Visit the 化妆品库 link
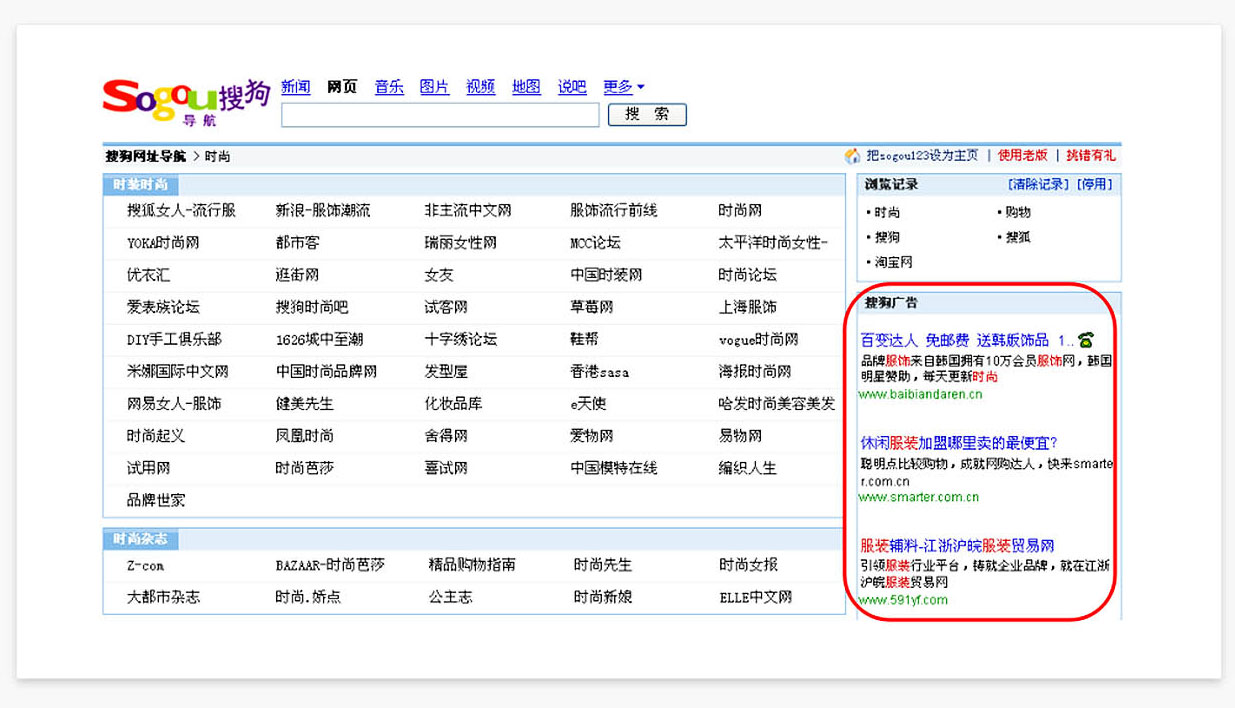 pos(453,403)
